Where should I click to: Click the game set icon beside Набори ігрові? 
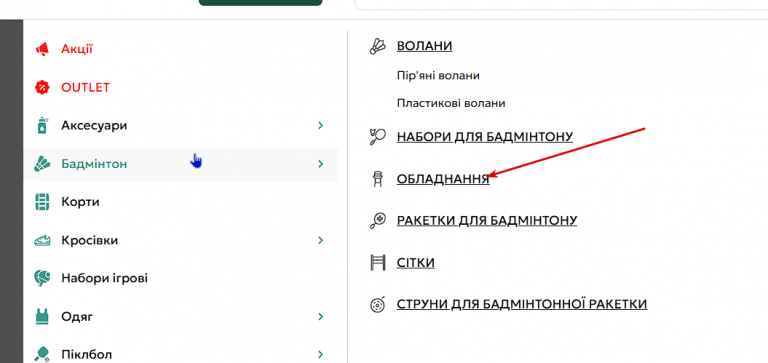42,278
